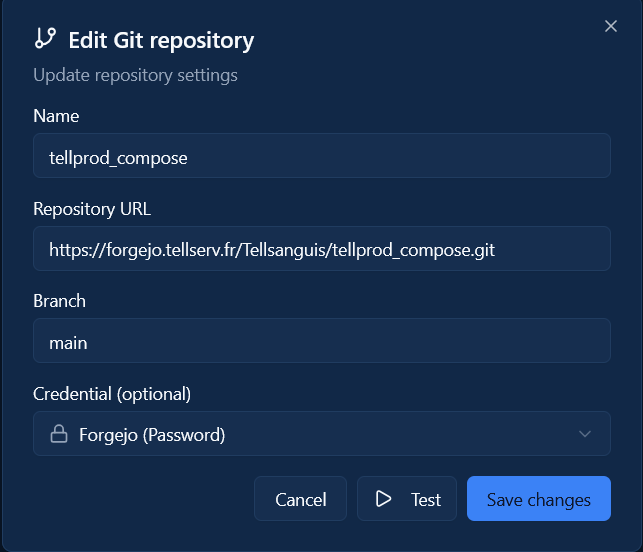
Task: Click the Update repository settings subtitle
Action: [x=135, y=75]
